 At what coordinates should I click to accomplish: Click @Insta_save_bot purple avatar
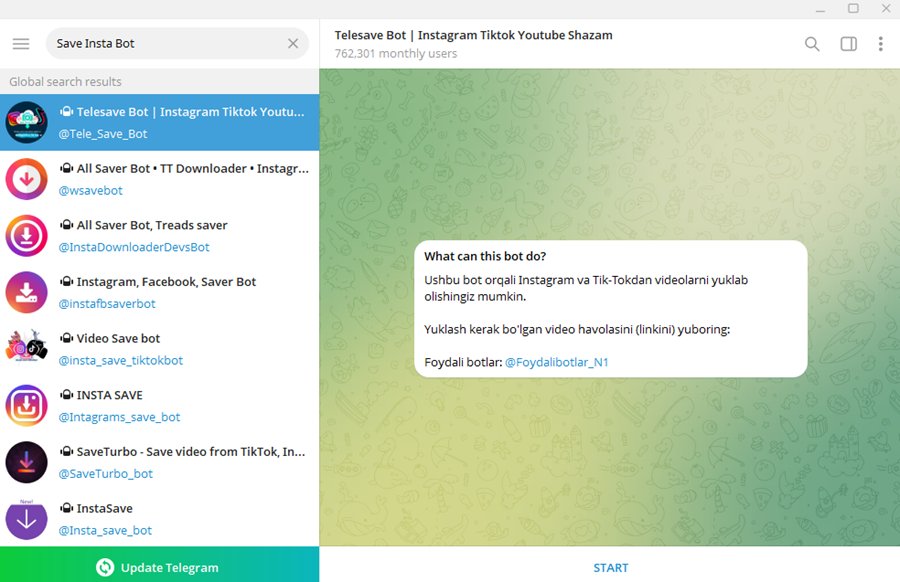coord(26,519)
